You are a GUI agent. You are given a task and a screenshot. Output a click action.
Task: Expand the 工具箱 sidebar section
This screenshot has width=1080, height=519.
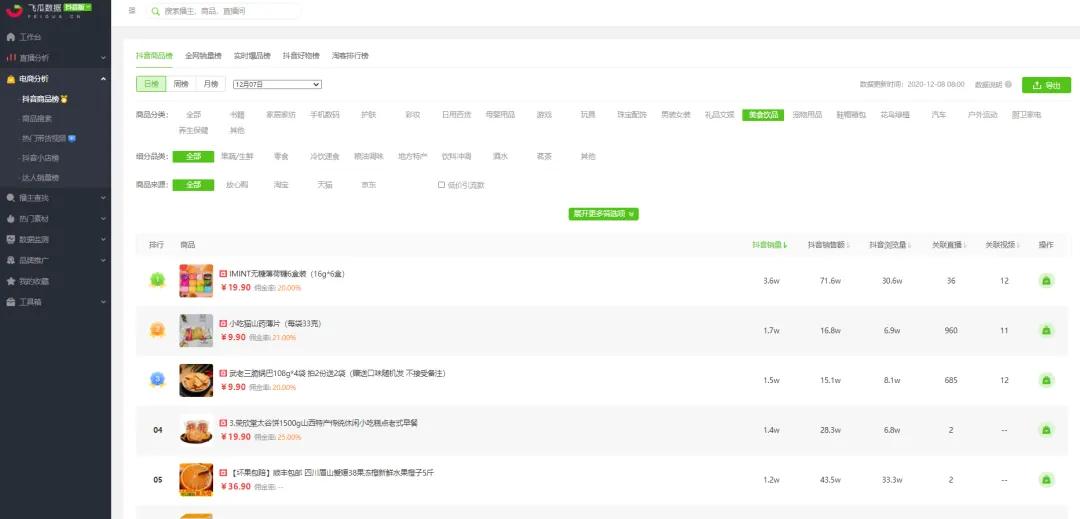coord(103,302)
